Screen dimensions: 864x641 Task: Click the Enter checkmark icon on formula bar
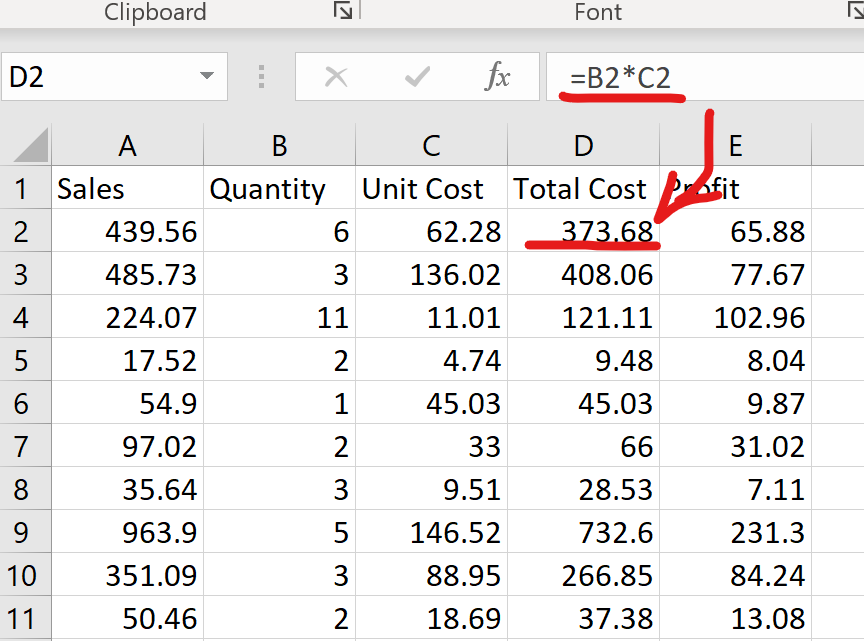417,78
